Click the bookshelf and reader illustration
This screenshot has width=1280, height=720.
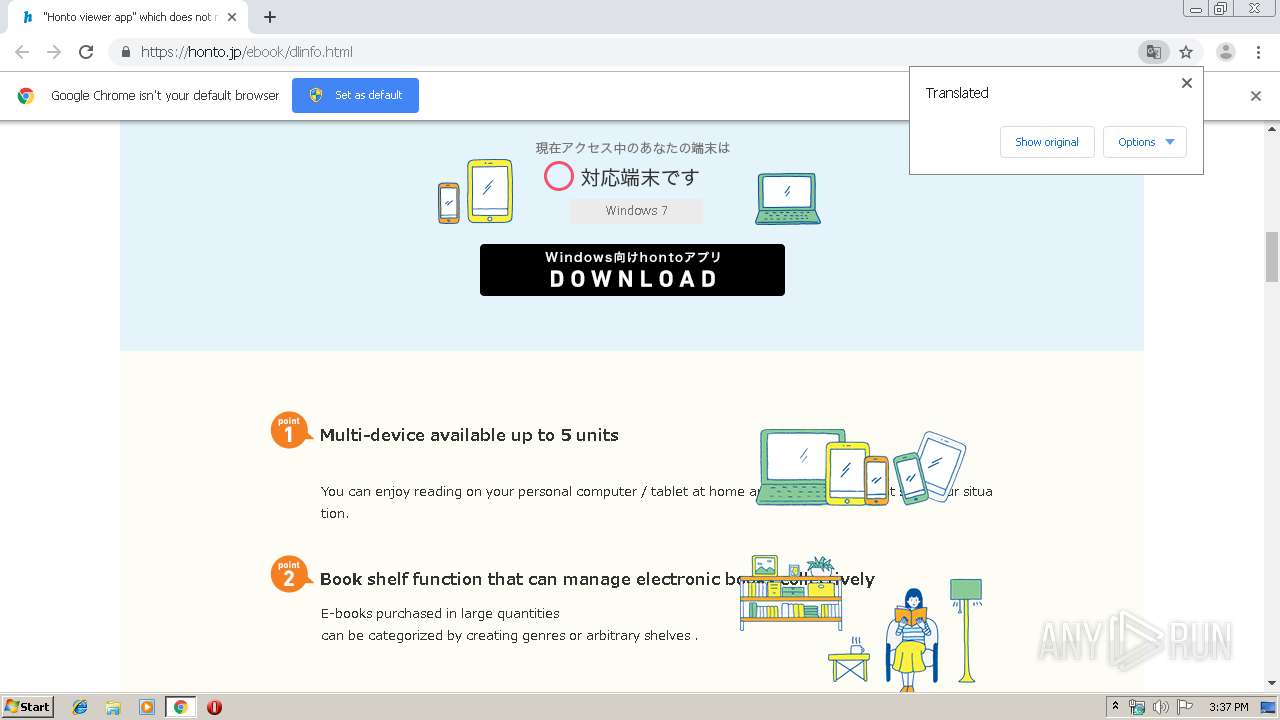(x=861, y=622)
